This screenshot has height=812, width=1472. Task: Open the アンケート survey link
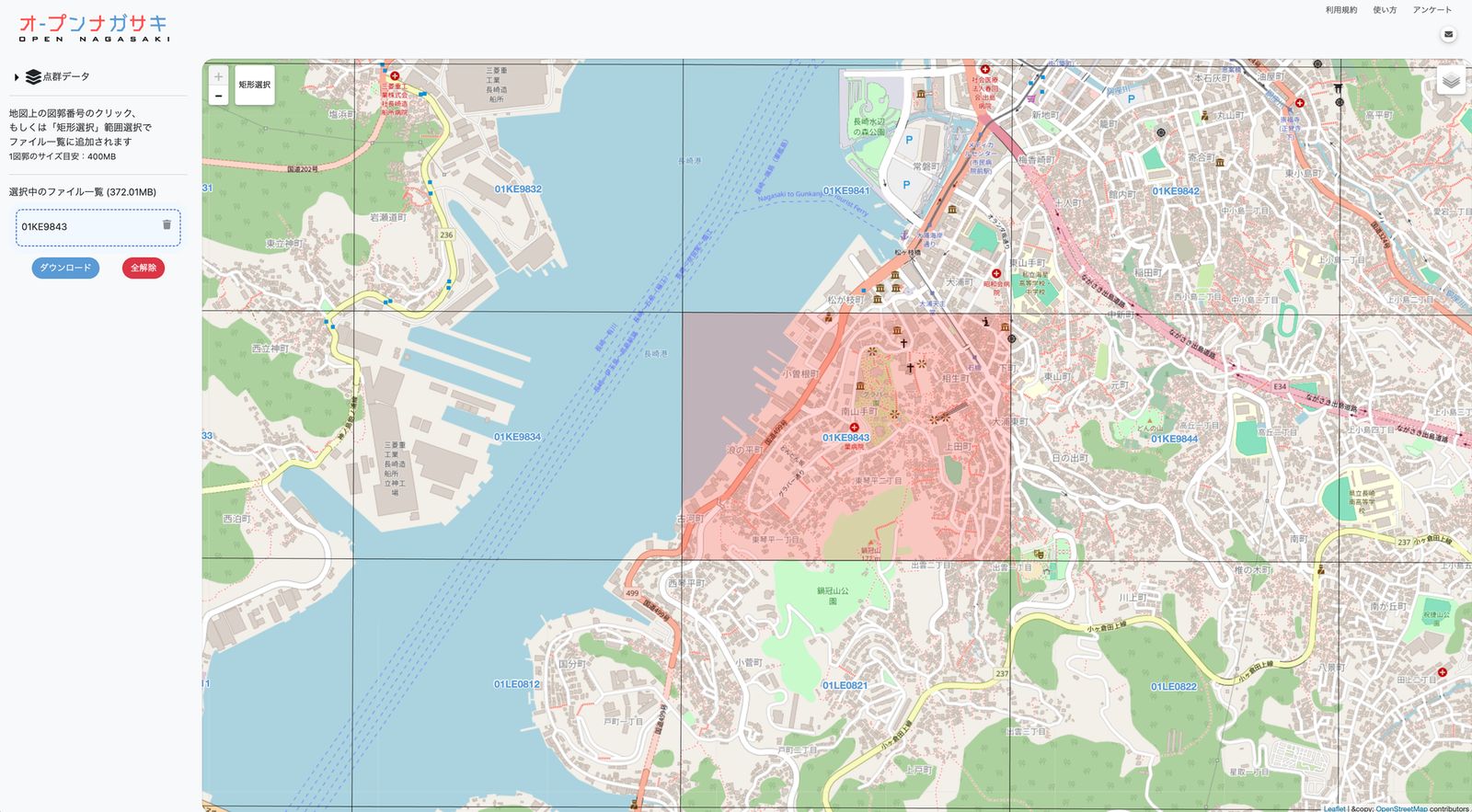1432,10
